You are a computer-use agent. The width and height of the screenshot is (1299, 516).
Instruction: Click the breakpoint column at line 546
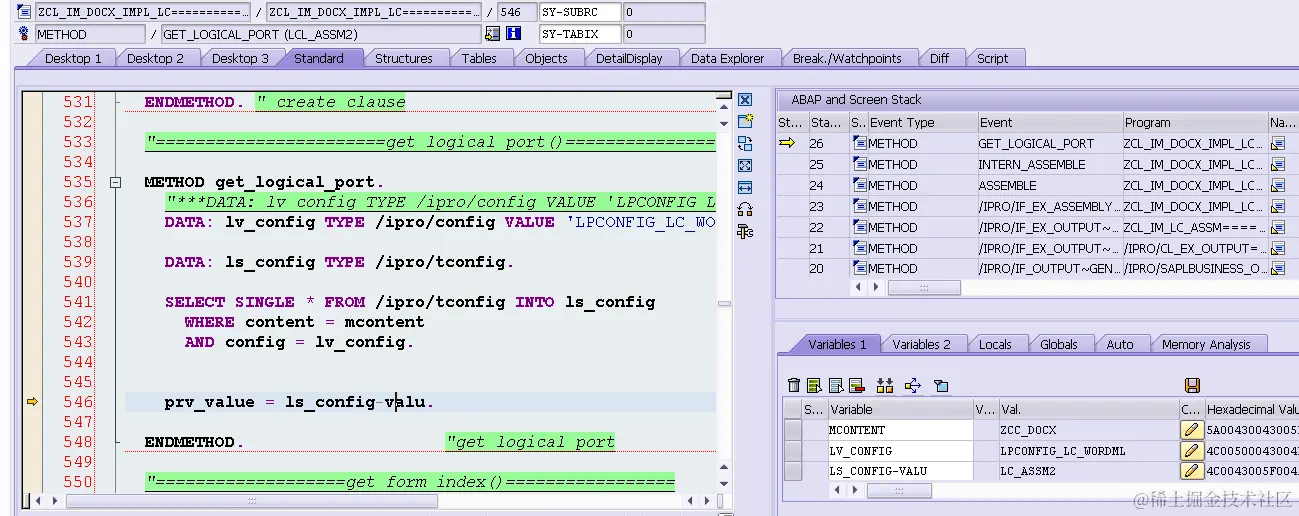click(32, 402)
